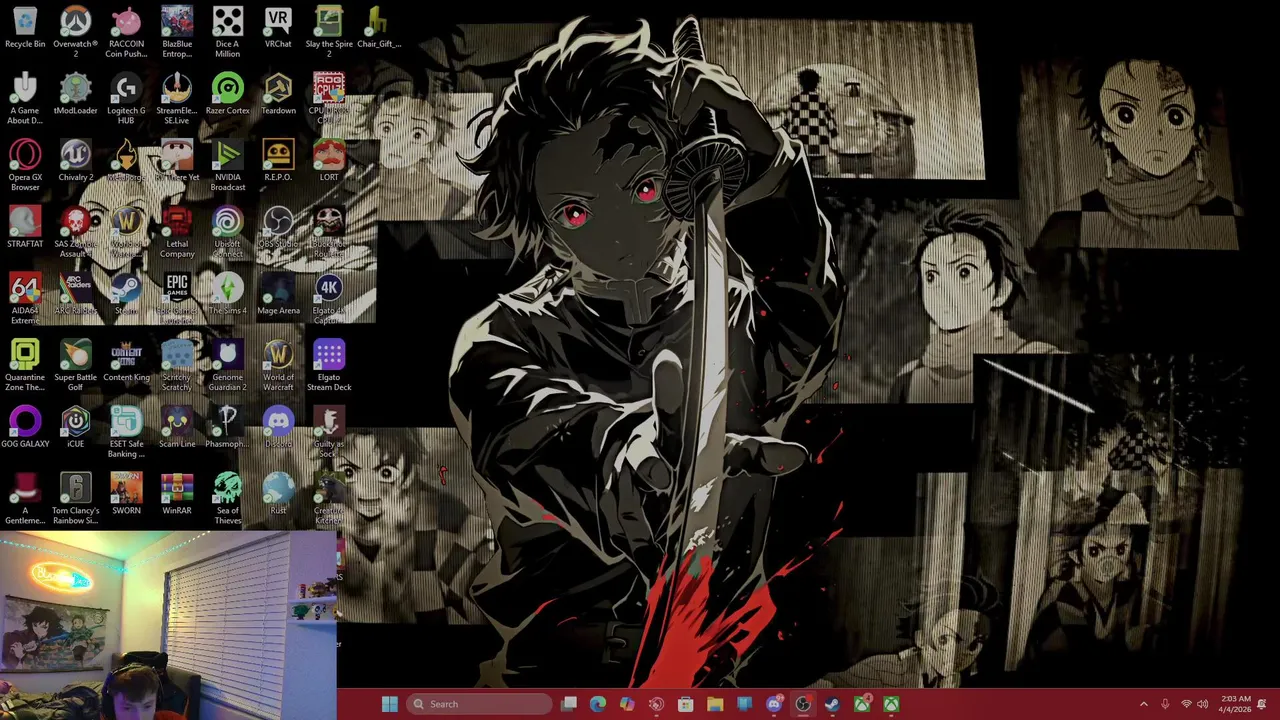1280x720 pixels.
Task: Select the Genome Guardian 2 icon
Action: pyautogui.click(x=227, y=366)
